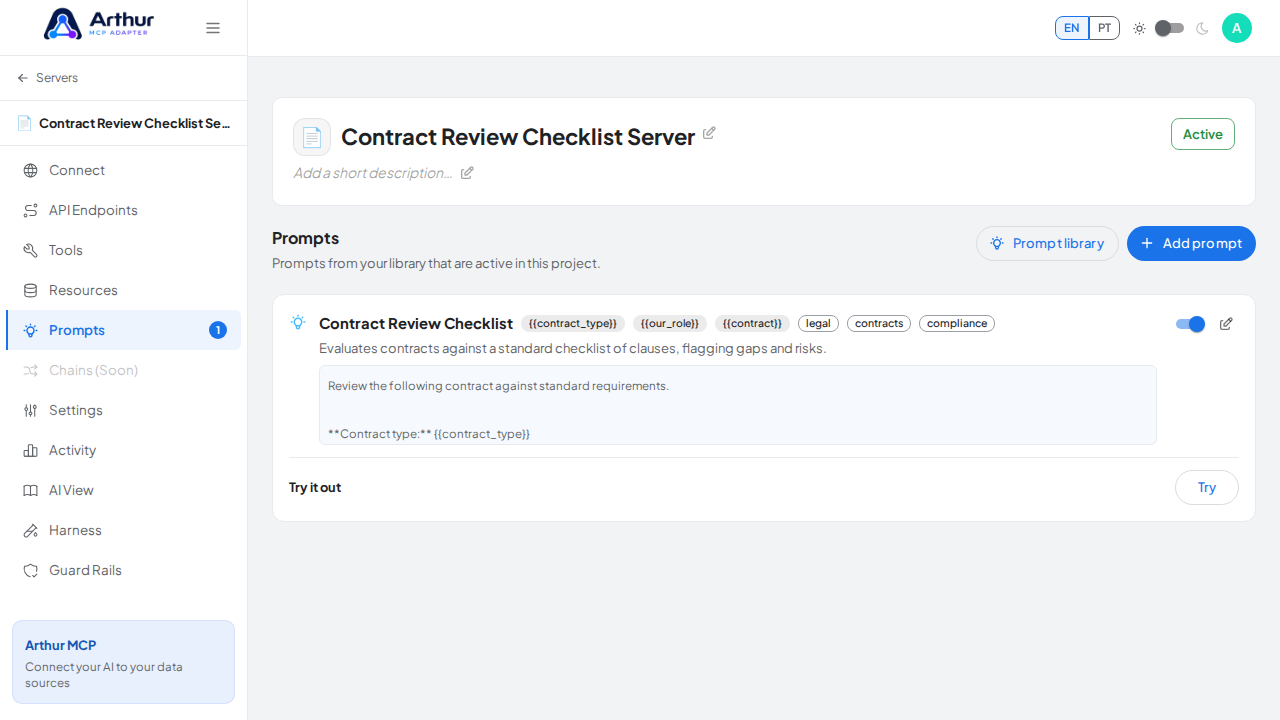Click the Settings sliders icon
This screenshot has width=1280, height=720.
point(30,410)
